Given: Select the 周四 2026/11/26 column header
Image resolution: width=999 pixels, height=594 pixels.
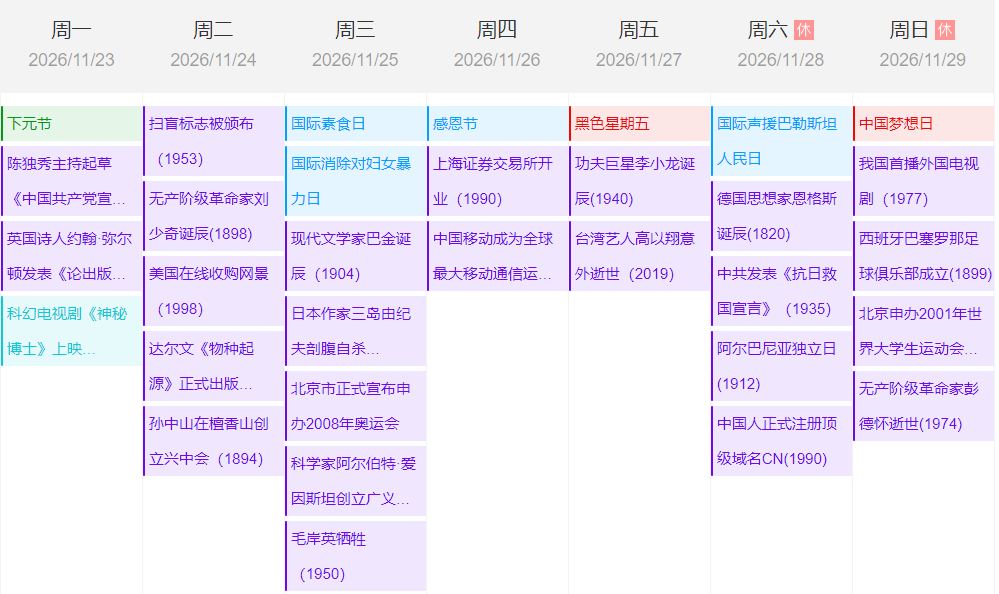Looking at the screenshot, I should click(x=497, y=45).
